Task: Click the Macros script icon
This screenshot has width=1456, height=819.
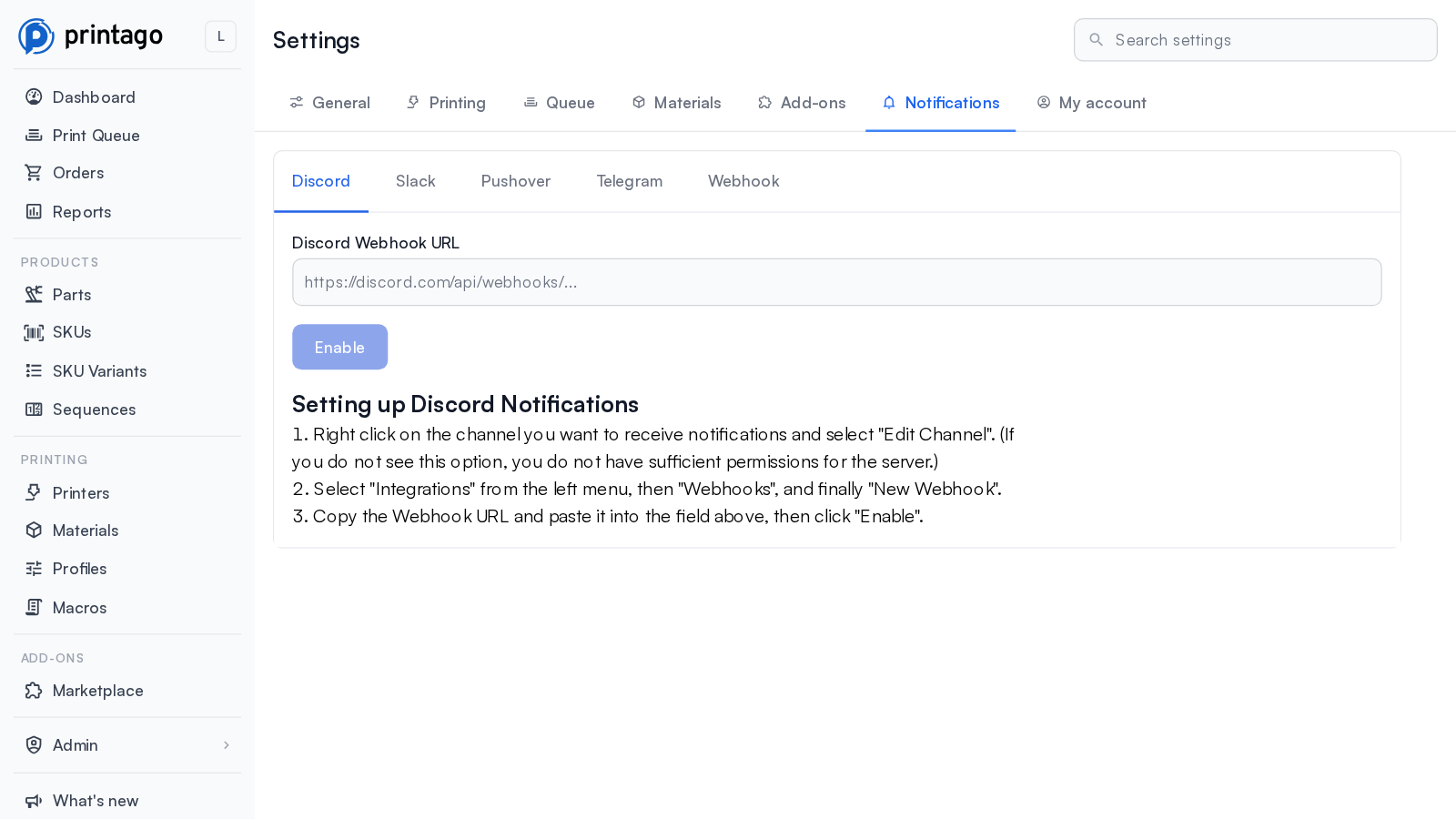Action: pos(34,608)
